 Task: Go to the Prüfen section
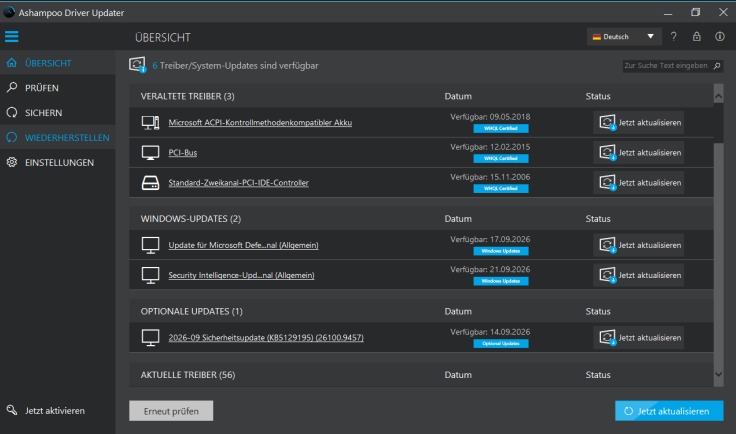(57, 88)
